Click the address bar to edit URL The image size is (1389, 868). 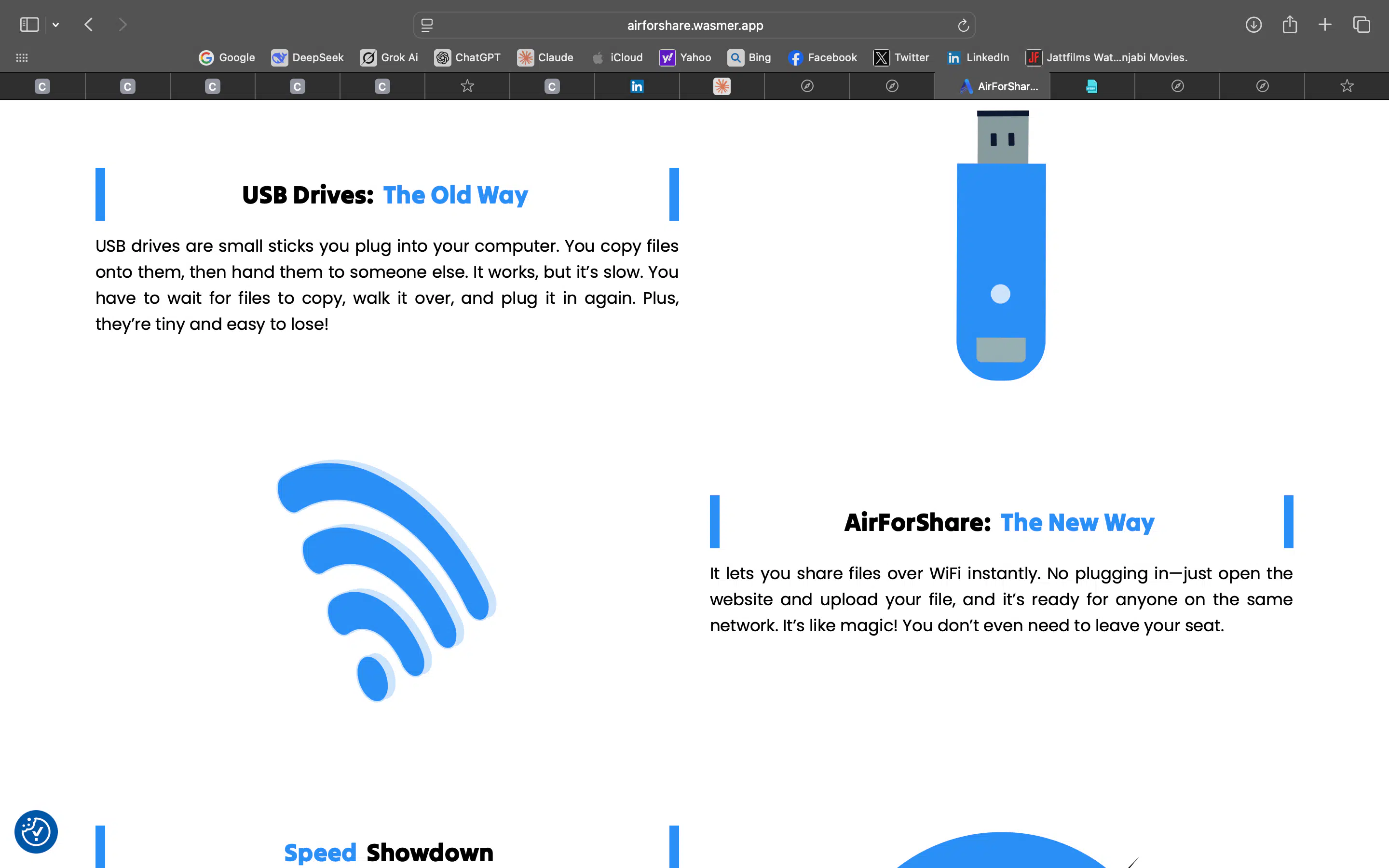coord(694,25)
